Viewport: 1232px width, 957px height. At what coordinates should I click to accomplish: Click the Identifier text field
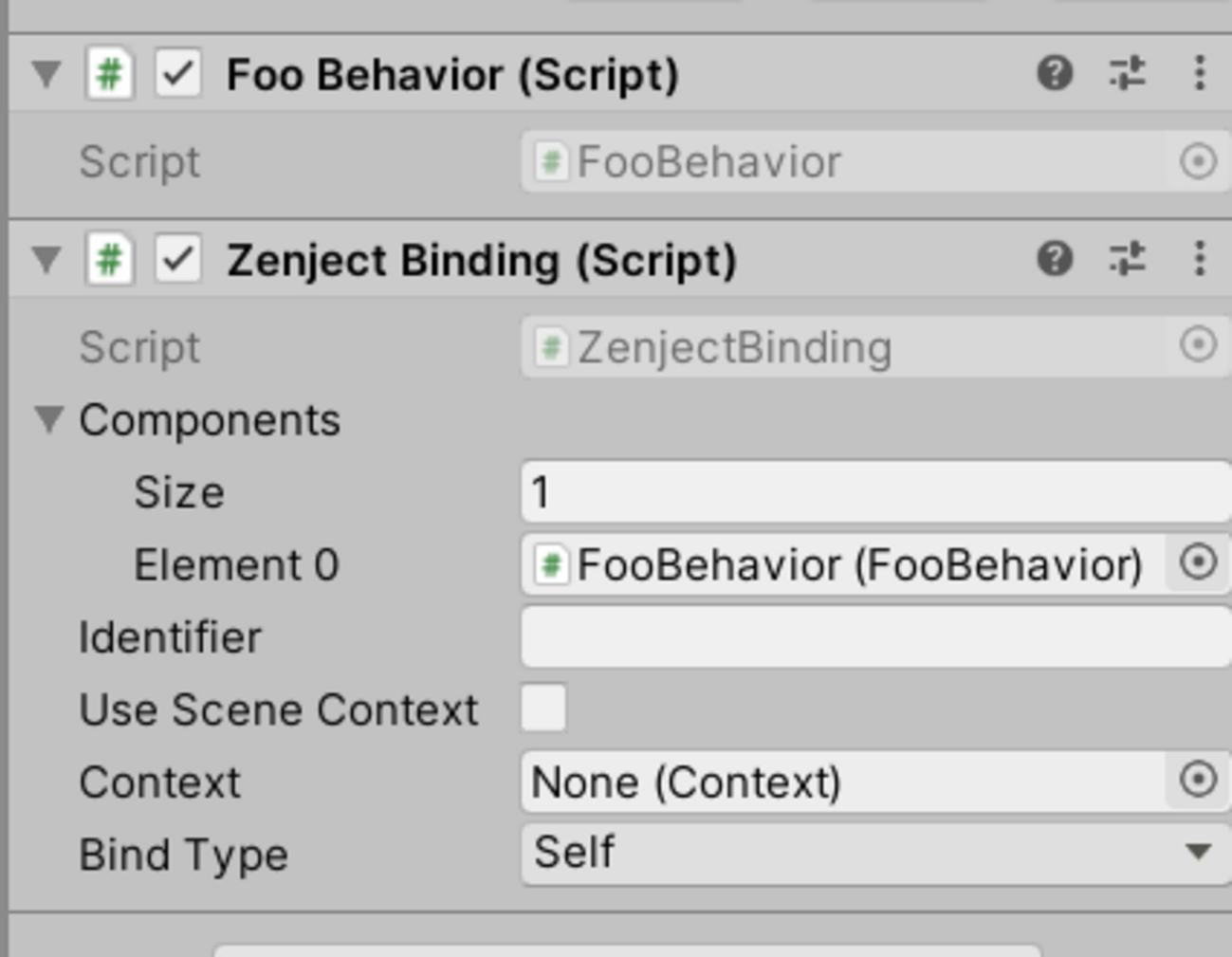(873, 636)
